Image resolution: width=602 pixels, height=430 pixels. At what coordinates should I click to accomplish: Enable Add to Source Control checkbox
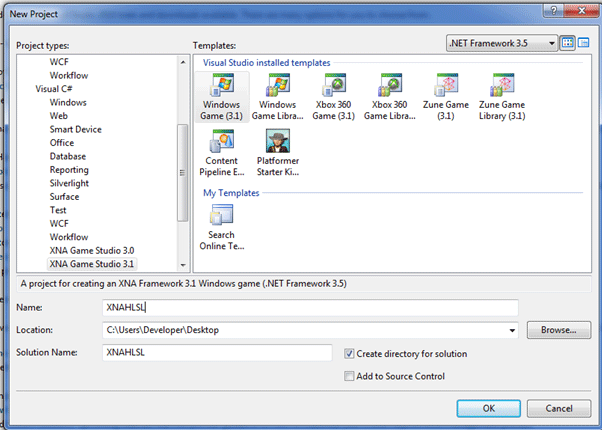[349, 376]
